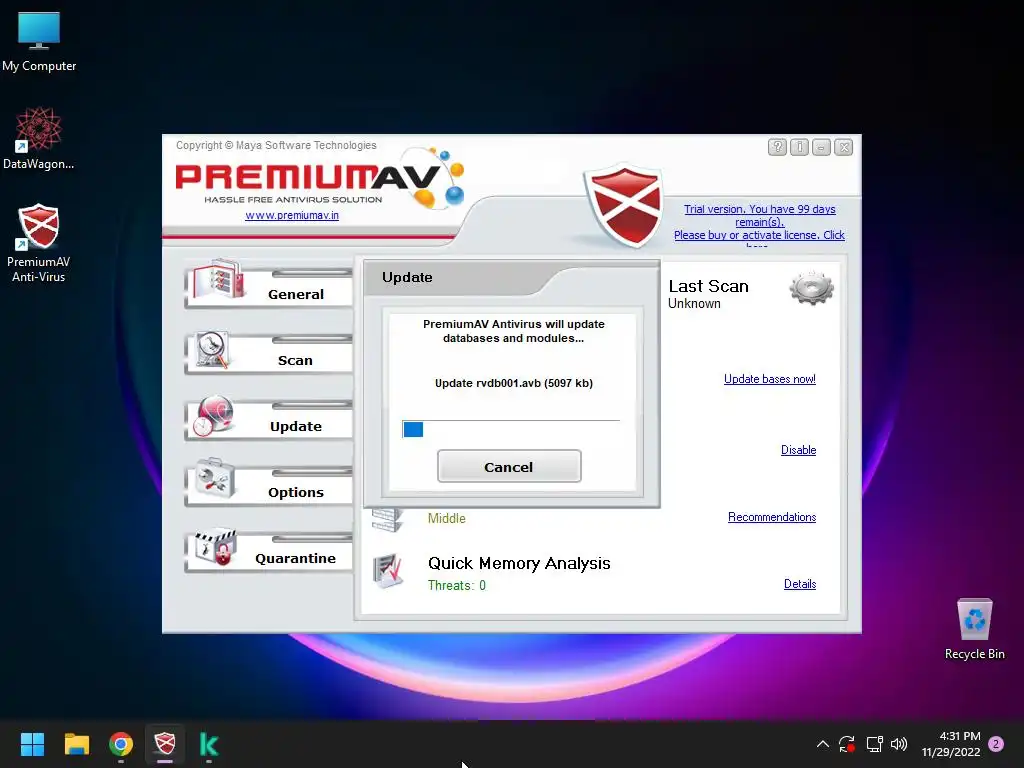The height and width of the screenshot is (768, 1024).
Task: Click the Threats: 0 text
Action: click(x=456, y=585)
